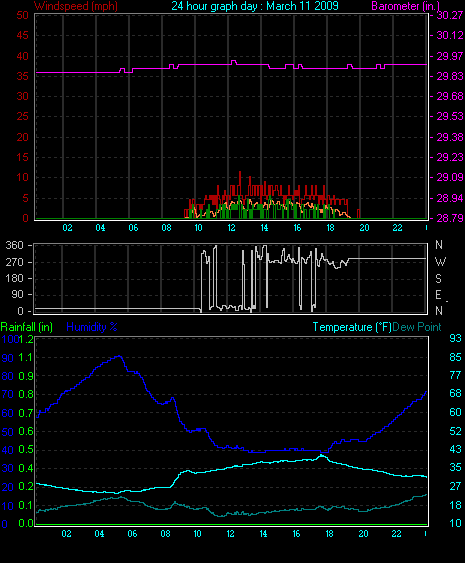Click the 360 wind direction scale label

tap(14, 246)
